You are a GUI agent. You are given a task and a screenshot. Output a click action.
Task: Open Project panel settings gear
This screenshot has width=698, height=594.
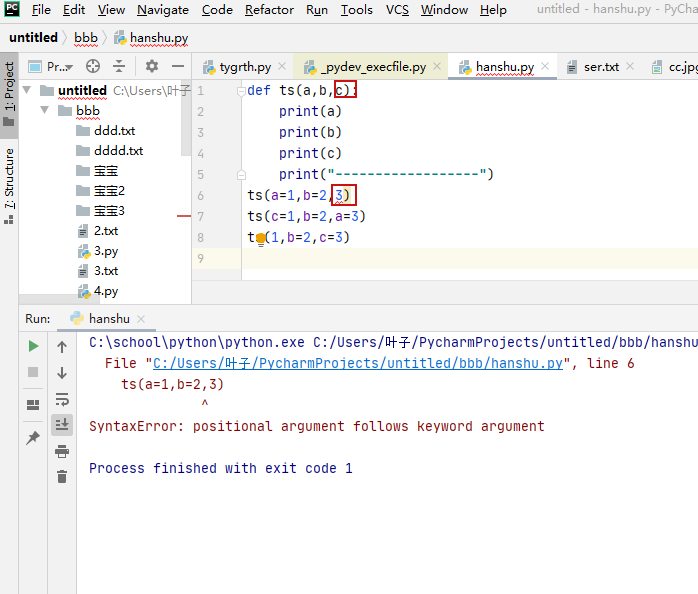click(152, 66)
